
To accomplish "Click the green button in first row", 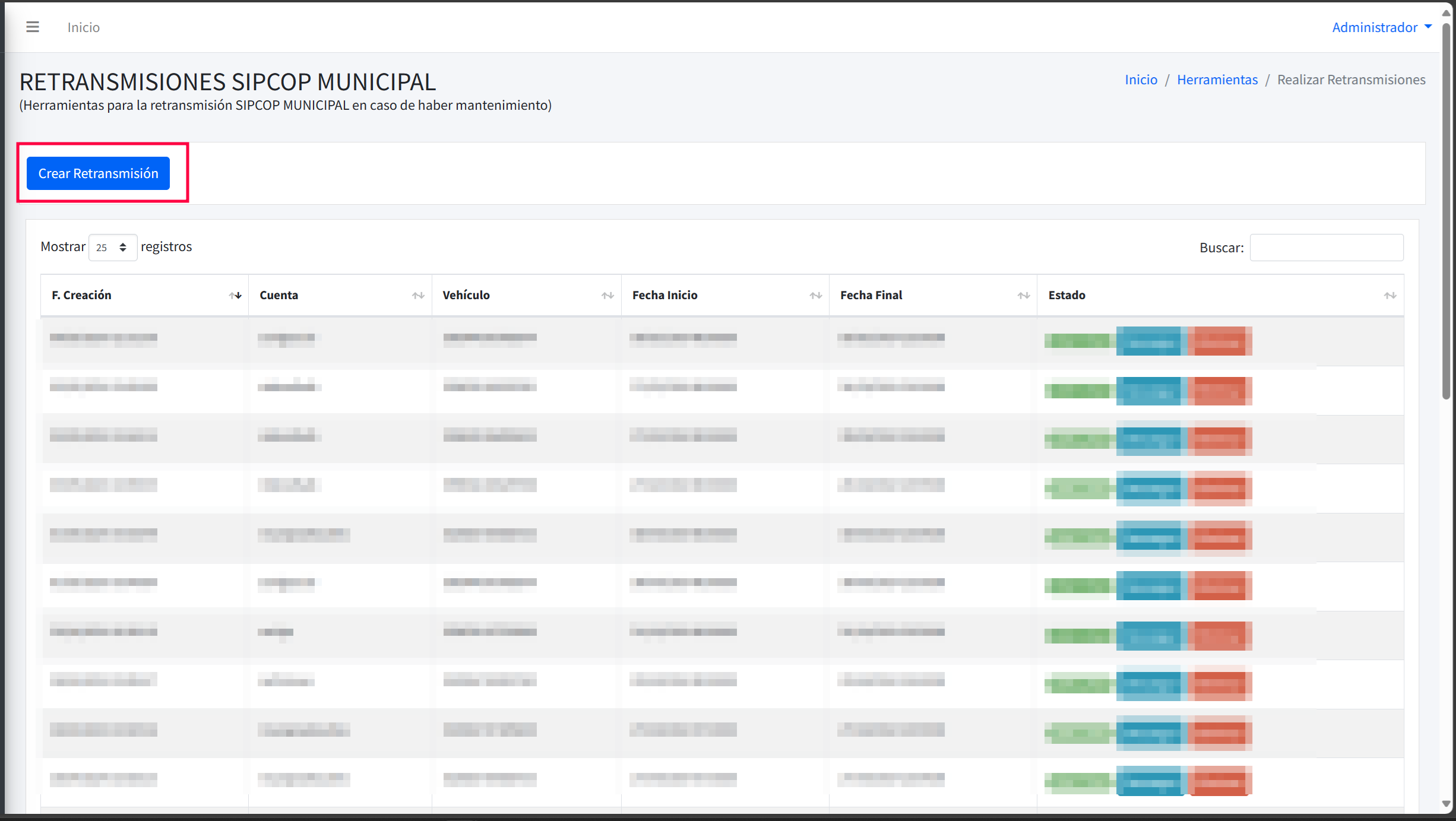I will [x=1078, y=341].
